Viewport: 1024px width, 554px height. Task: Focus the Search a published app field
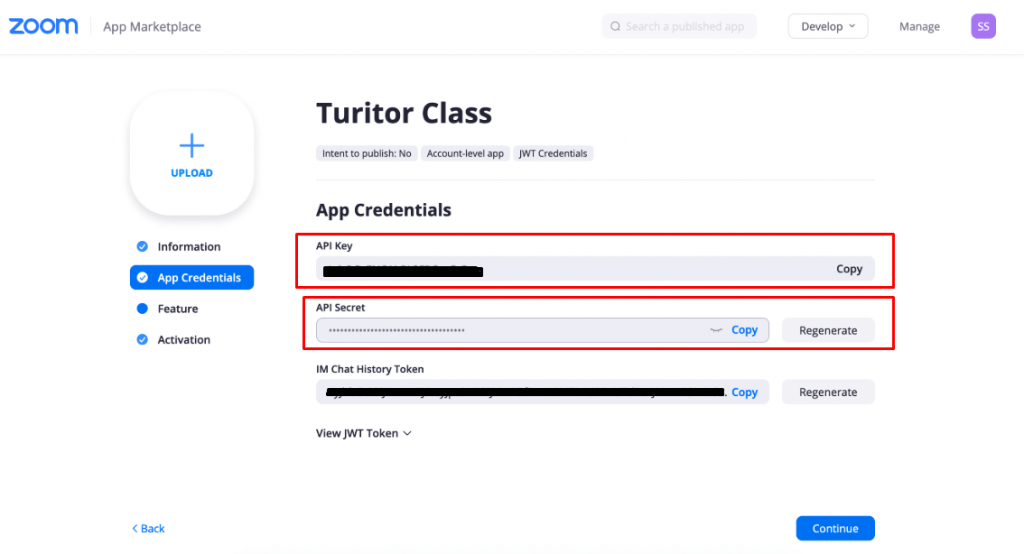[x=679, y=26]
